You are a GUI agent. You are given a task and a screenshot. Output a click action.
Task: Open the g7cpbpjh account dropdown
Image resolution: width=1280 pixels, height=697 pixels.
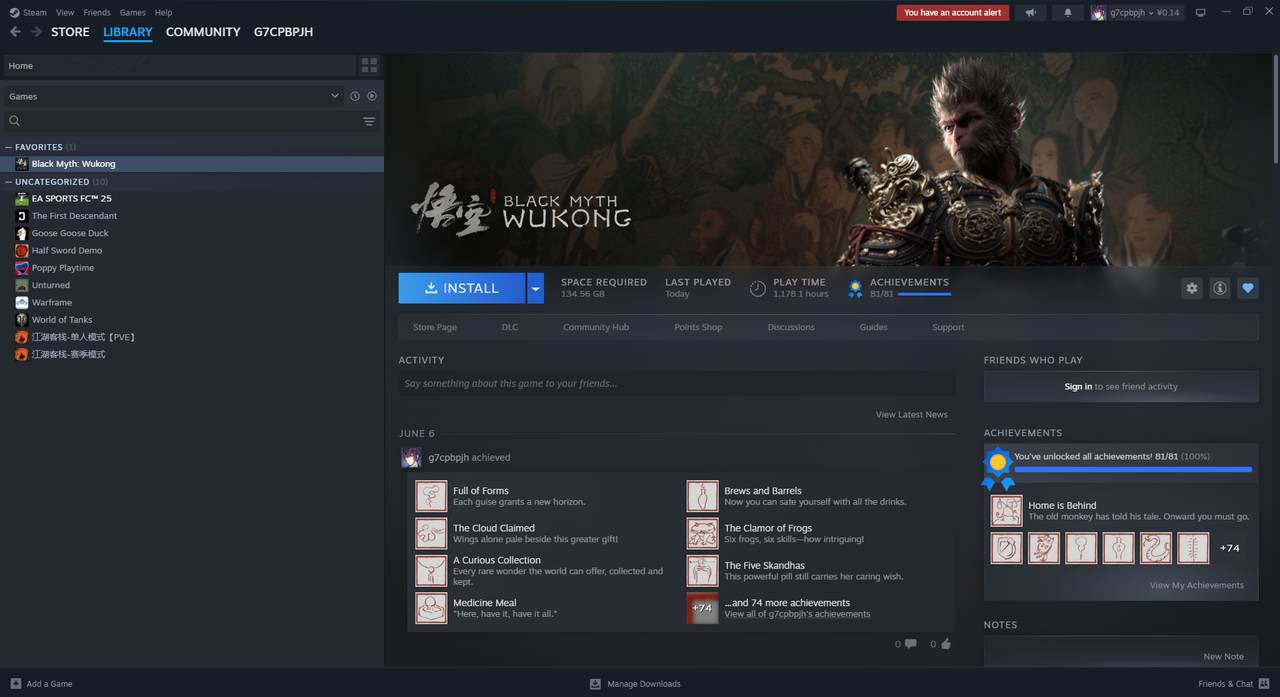[x=1136, y=13]
